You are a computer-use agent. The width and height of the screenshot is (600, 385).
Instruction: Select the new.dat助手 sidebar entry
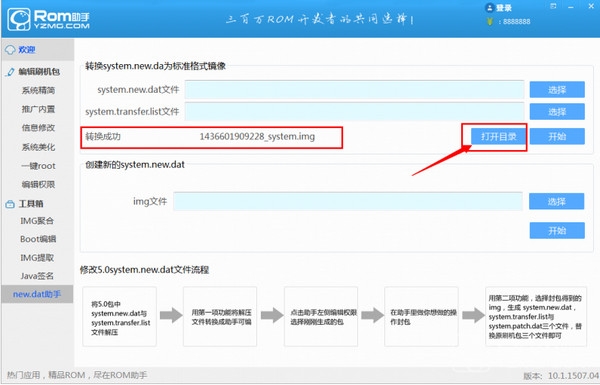tap(37, 294)
